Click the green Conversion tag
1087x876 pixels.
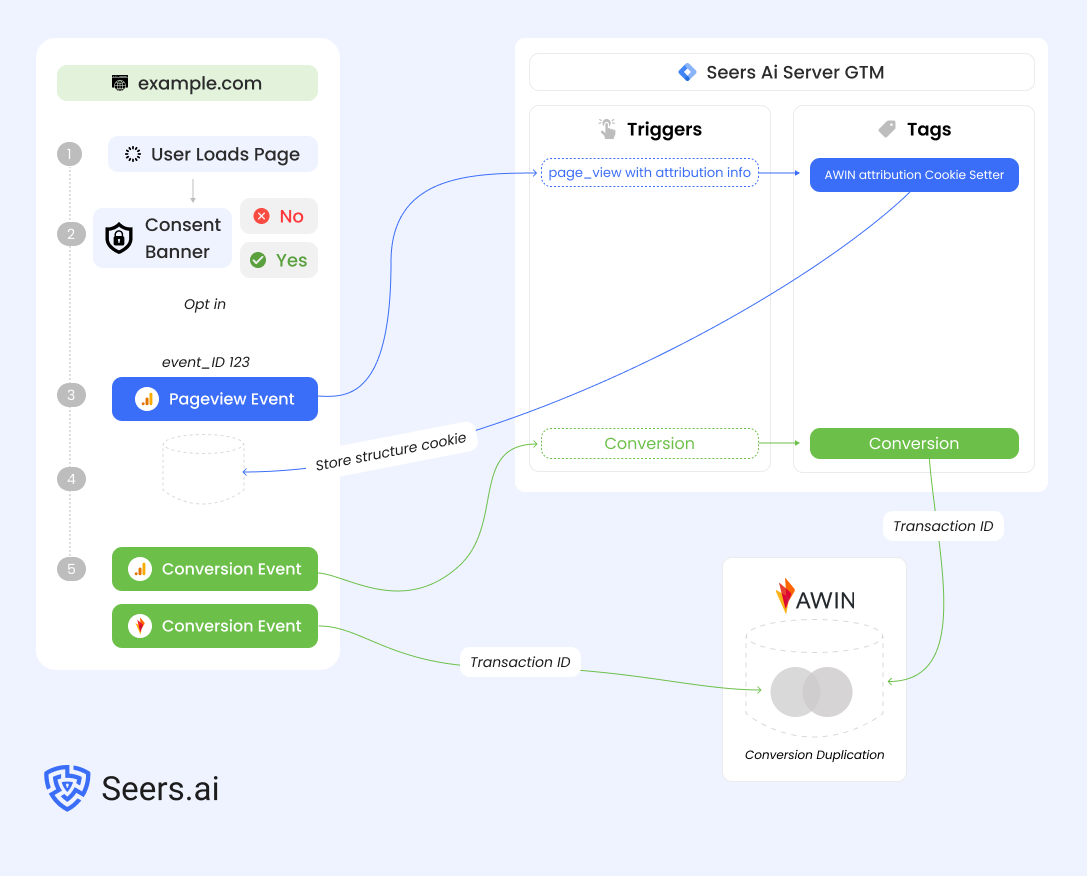pos(914,444)
